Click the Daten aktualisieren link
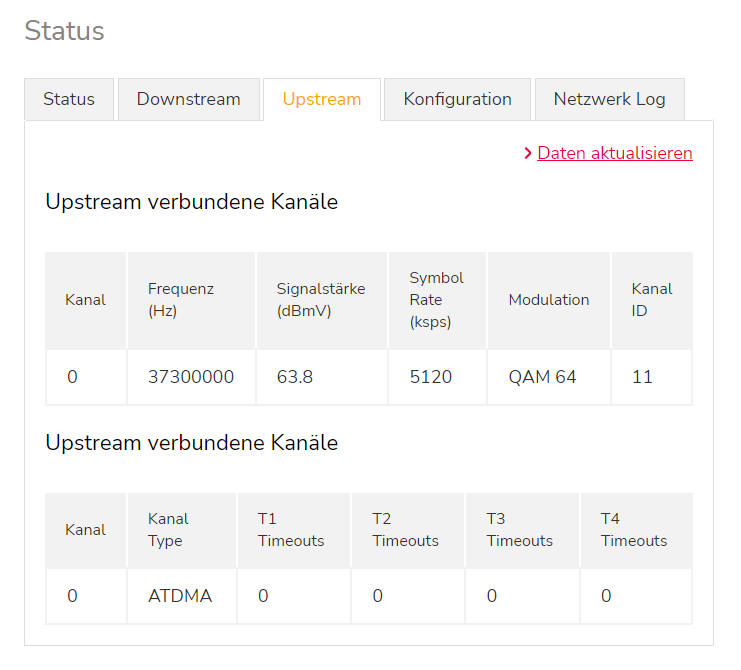This screenshot has height=670, width=741. click(615, 153)
